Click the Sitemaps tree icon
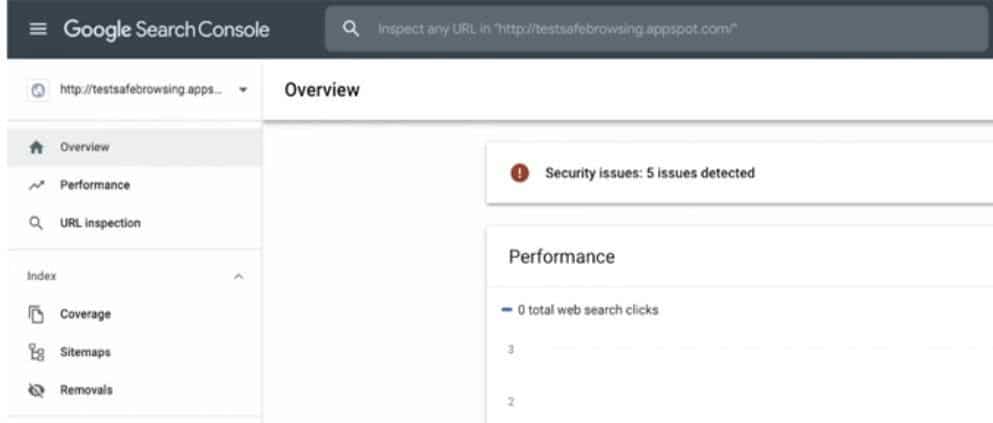The width and height of the screenshot is (993, 423). point(37,352)
